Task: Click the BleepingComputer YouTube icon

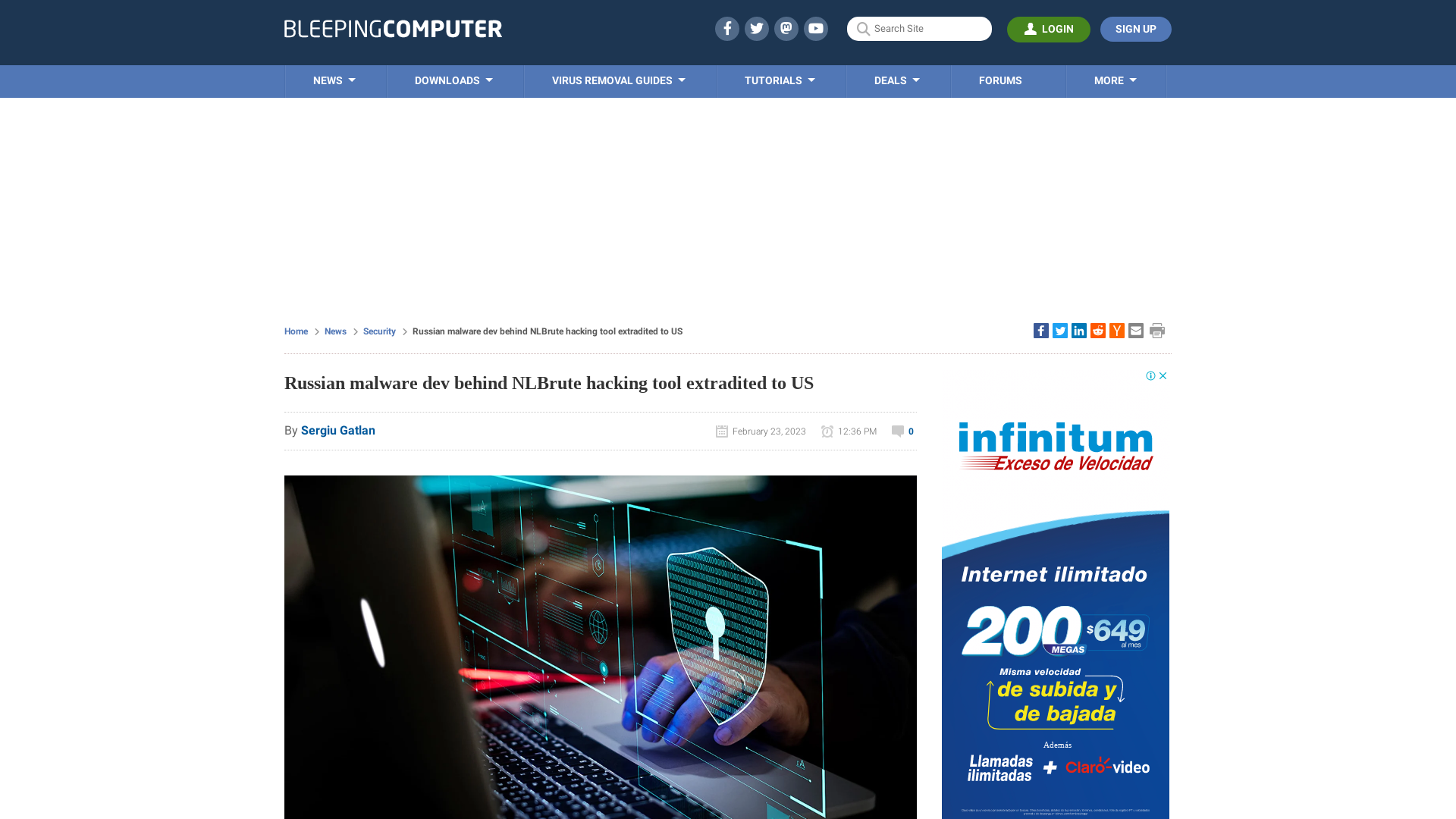Action: pyautogui.click(x=815, y=28)
